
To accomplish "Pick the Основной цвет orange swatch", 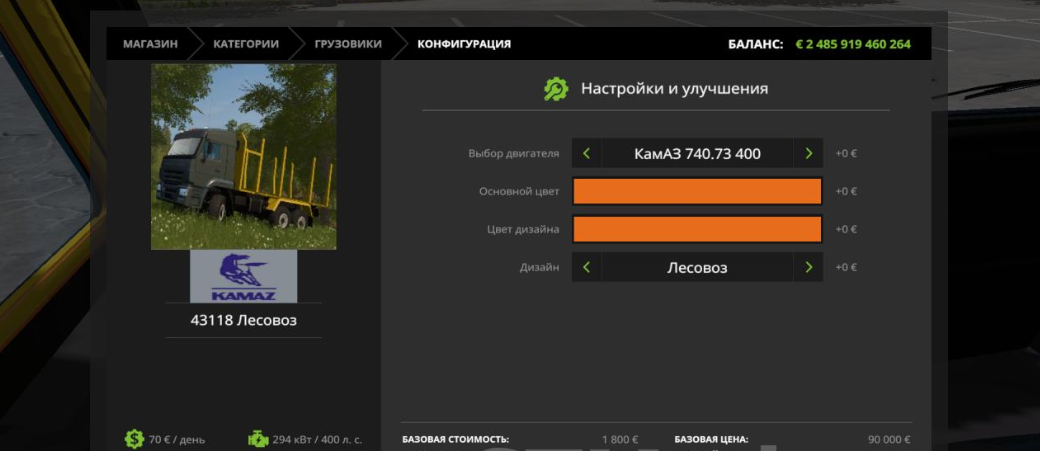I will [x=697, y=191].
